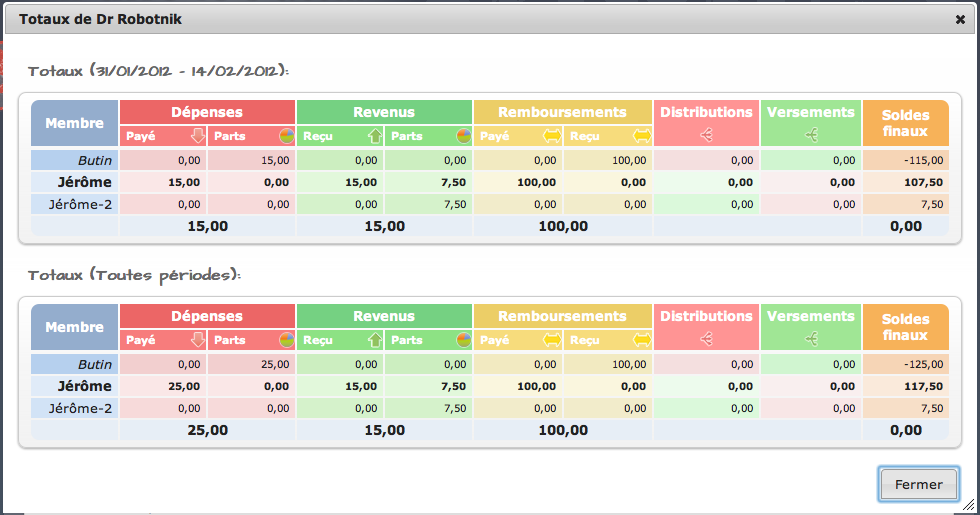Select the Jérôme row in the date-range table

point(84,182)
